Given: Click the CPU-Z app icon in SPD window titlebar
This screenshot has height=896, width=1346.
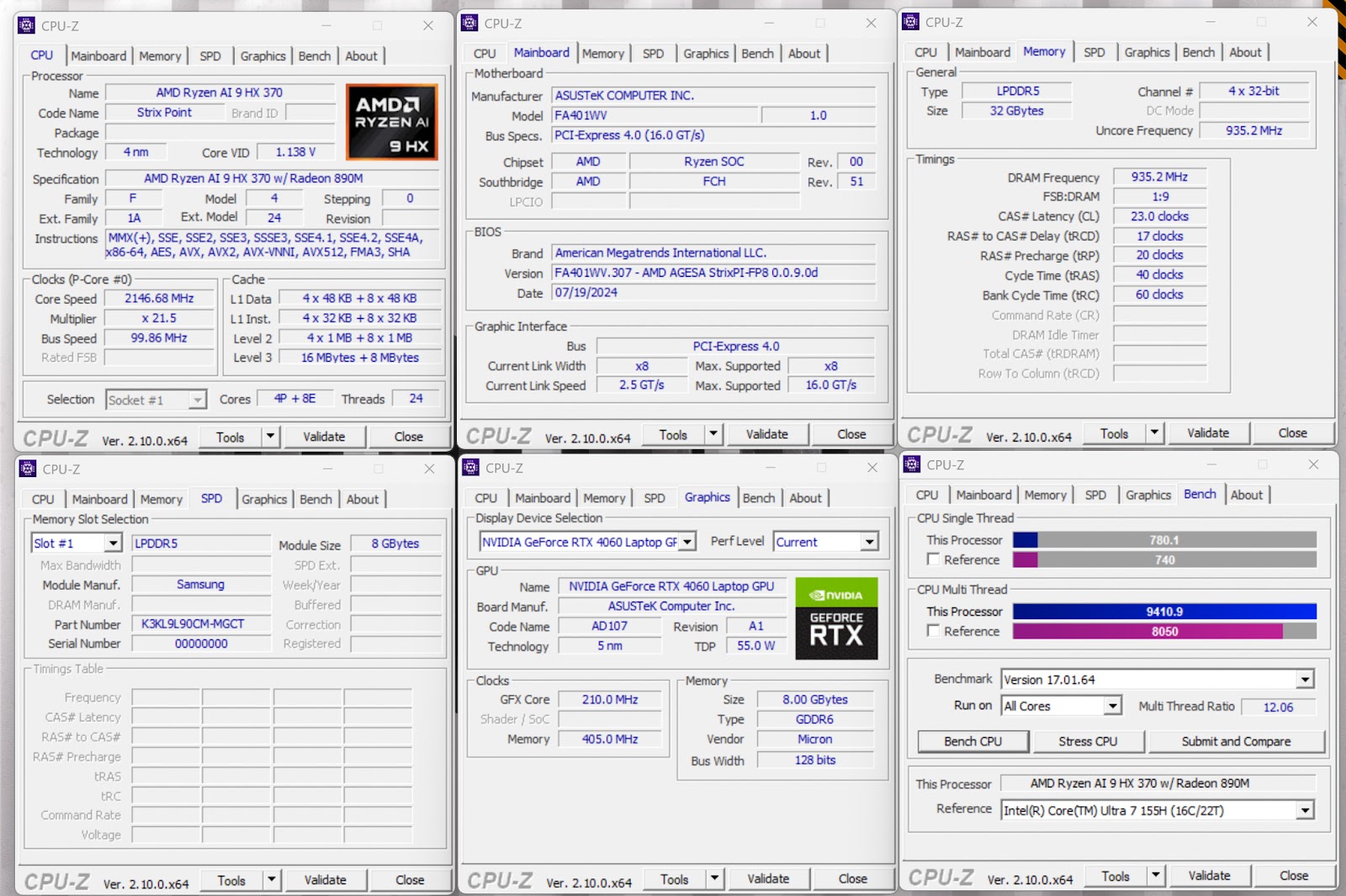Looking at the screenshot, I should pos(28,469).
